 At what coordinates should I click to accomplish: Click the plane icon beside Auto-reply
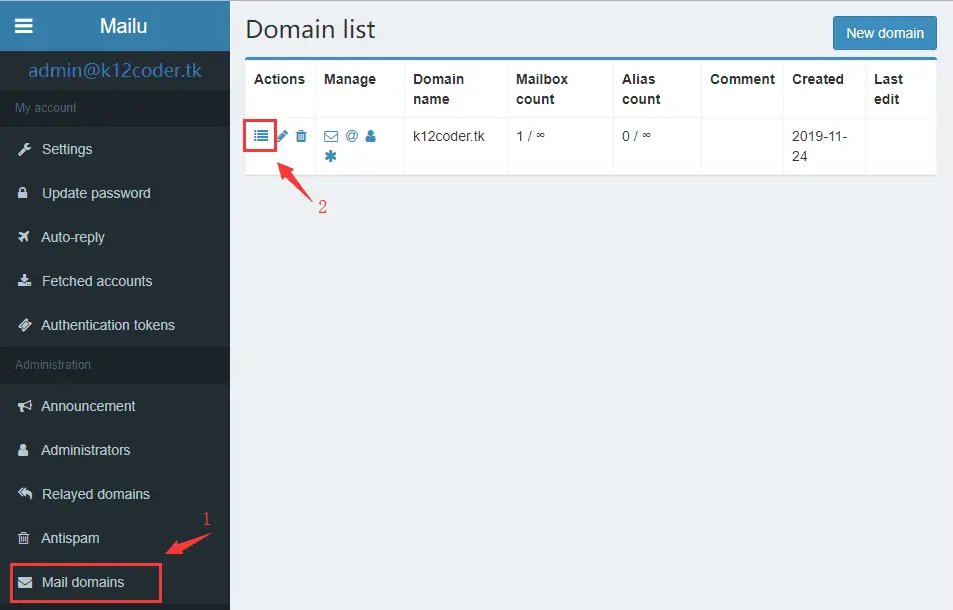tap(24, 236)
